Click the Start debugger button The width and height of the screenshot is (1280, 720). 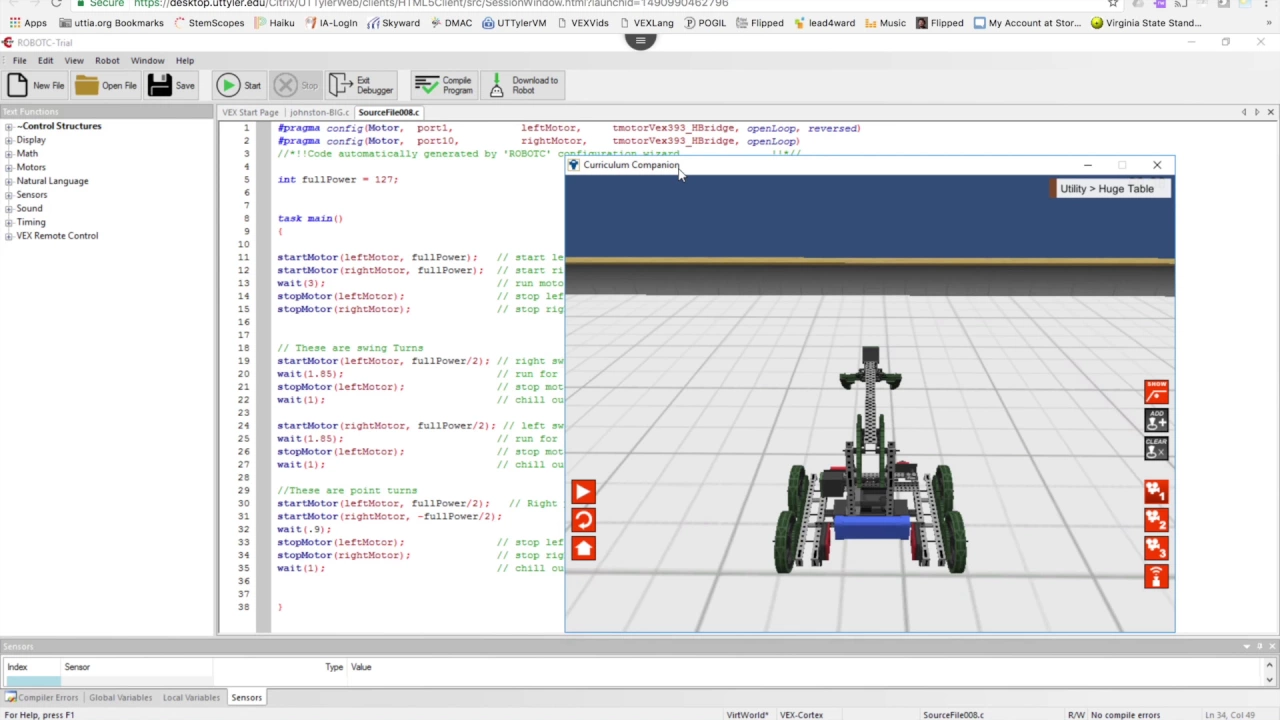click(239, 85)
